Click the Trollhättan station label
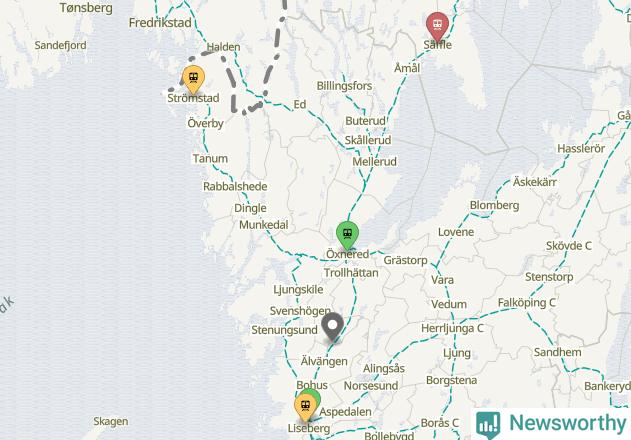The width and height of the screenshot is (631, 440). click(x=351, y=273)
